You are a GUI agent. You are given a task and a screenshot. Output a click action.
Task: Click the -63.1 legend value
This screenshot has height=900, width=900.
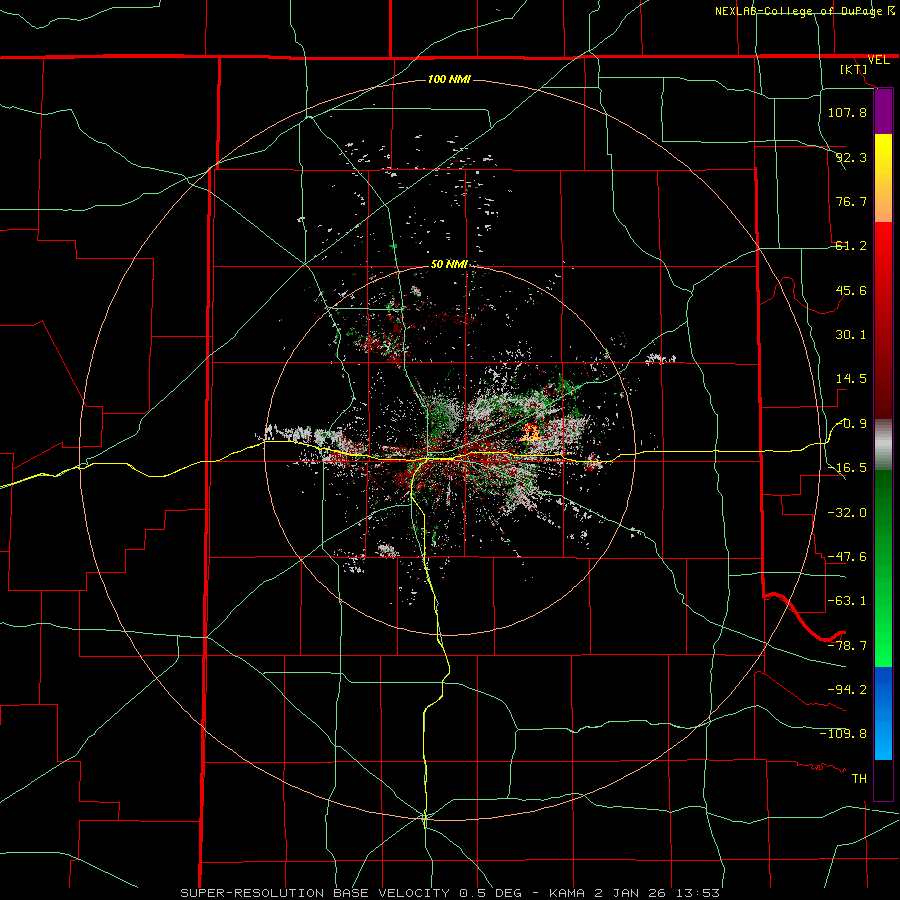(847, 601)
